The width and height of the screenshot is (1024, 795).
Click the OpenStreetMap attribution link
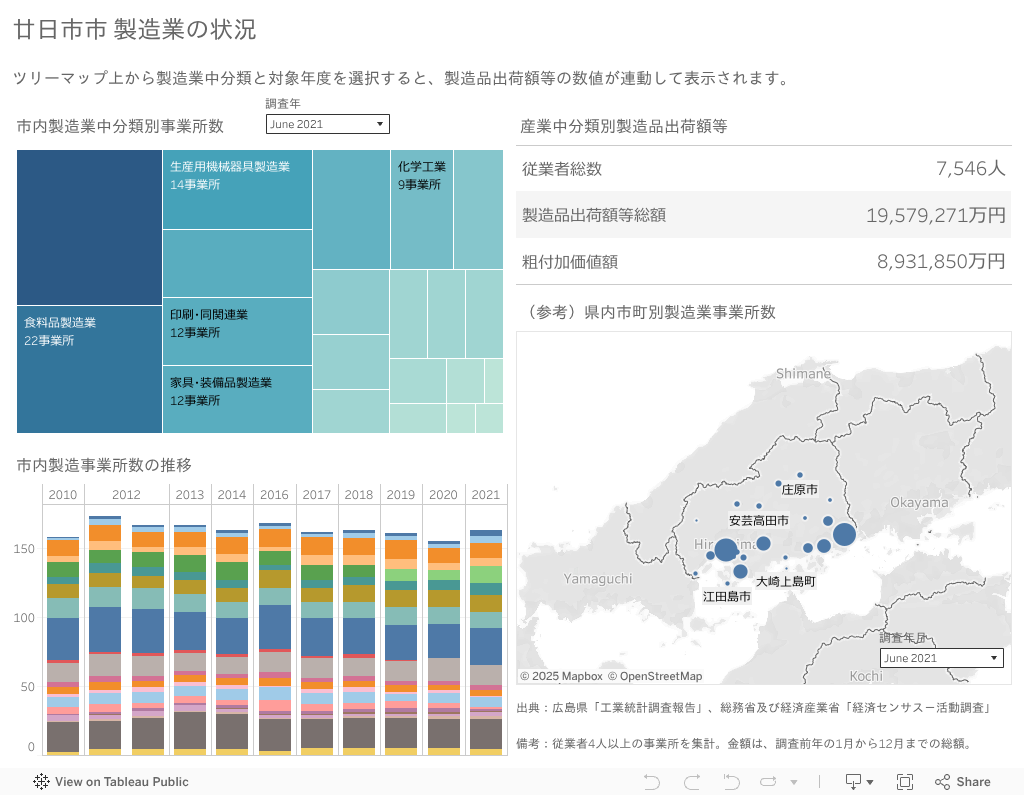655,676
